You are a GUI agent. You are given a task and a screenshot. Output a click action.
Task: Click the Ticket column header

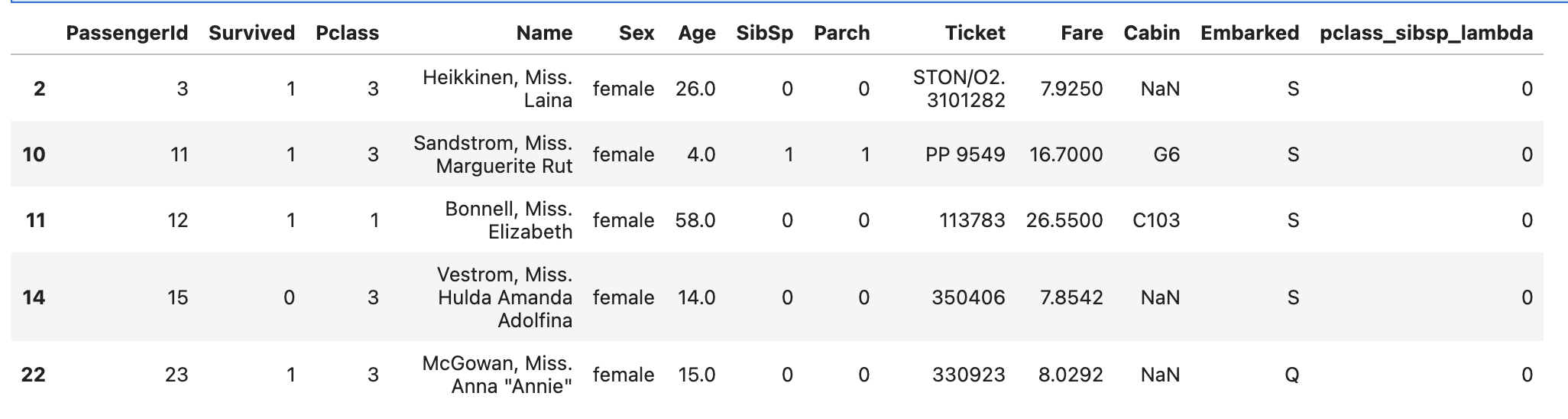[x=975, y=33]
